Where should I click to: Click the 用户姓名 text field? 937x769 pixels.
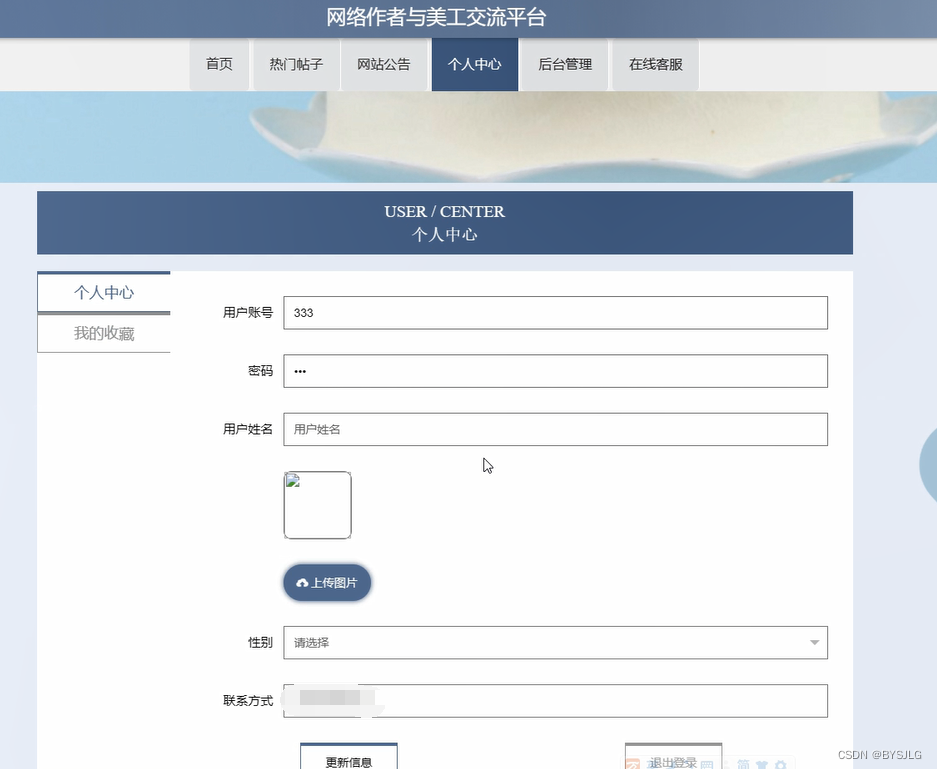coord(555,429)
